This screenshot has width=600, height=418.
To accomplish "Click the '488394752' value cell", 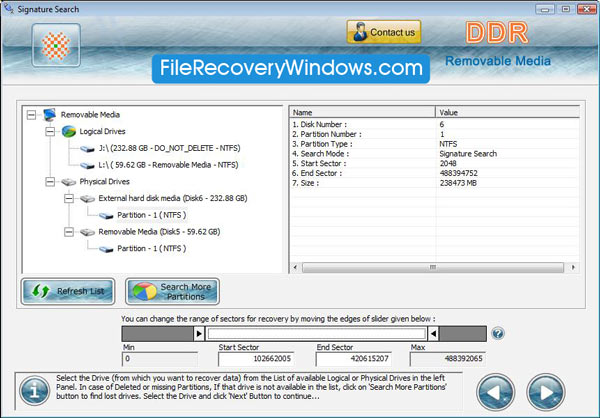I will [458, 173].
